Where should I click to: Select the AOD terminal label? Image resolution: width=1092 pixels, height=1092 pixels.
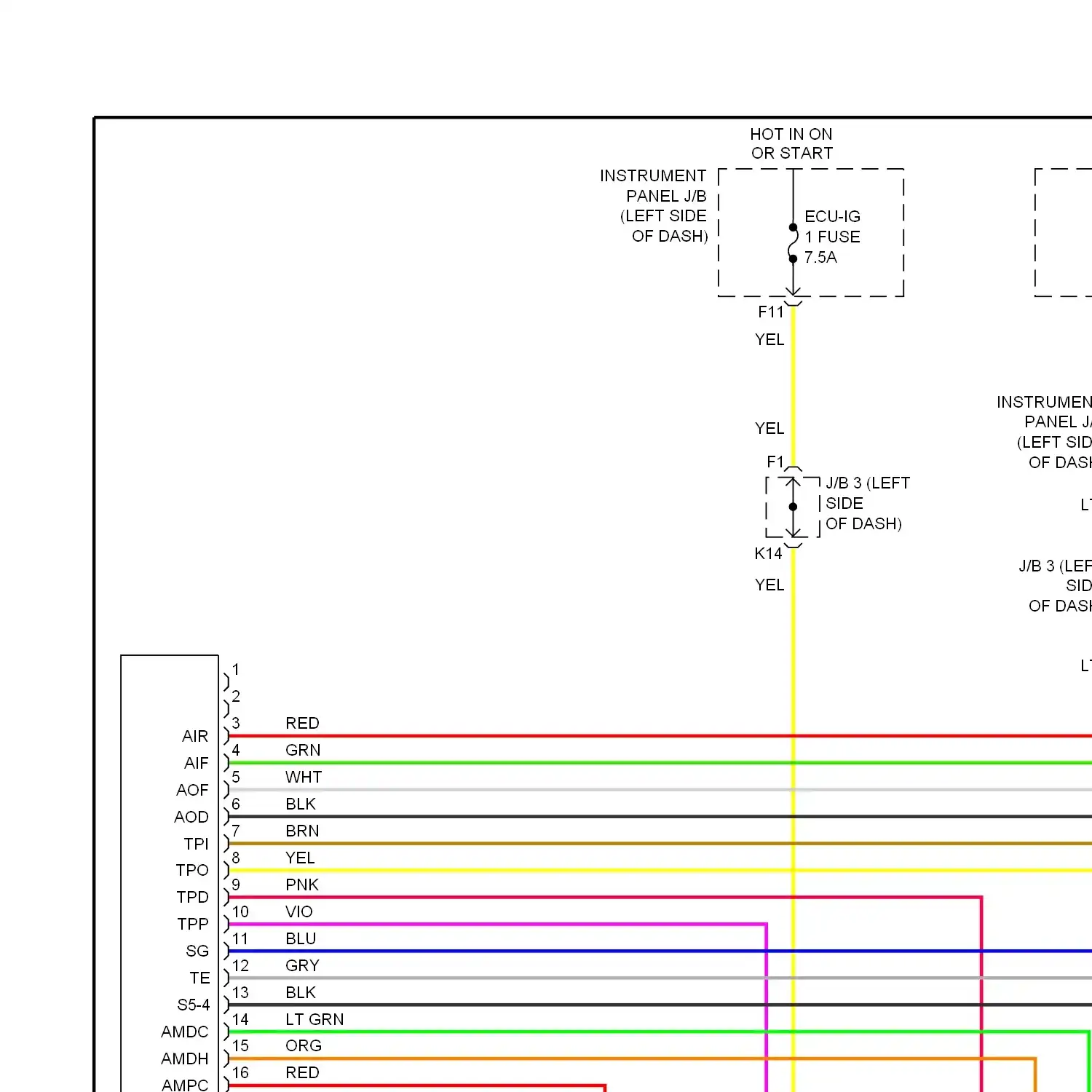coord(191,817)
